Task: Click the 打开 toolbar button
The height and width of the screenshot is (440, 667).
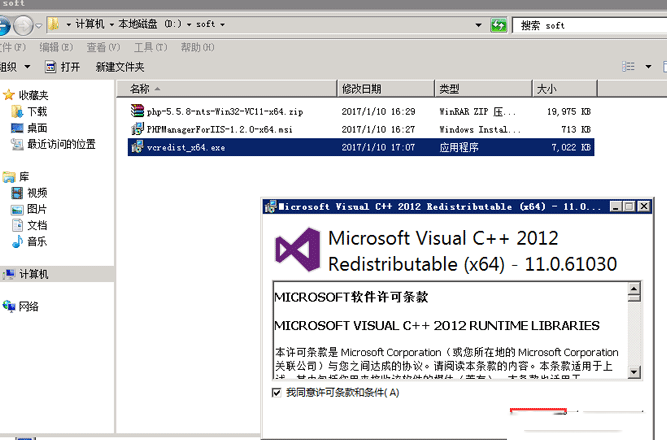Action: point(63,67)
